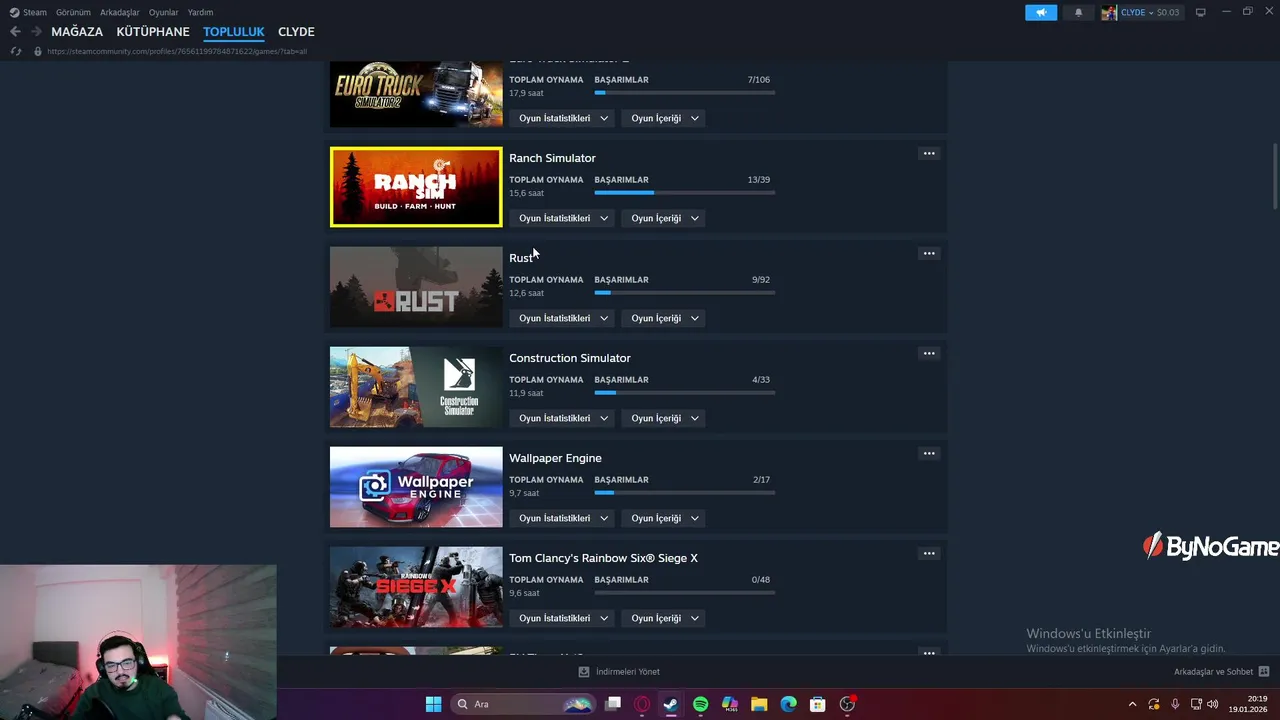The width and height of the screenshot is (1280, 720).
Task: Open Construction Simulator three-dots options
Action: click(x=929, y=353)
